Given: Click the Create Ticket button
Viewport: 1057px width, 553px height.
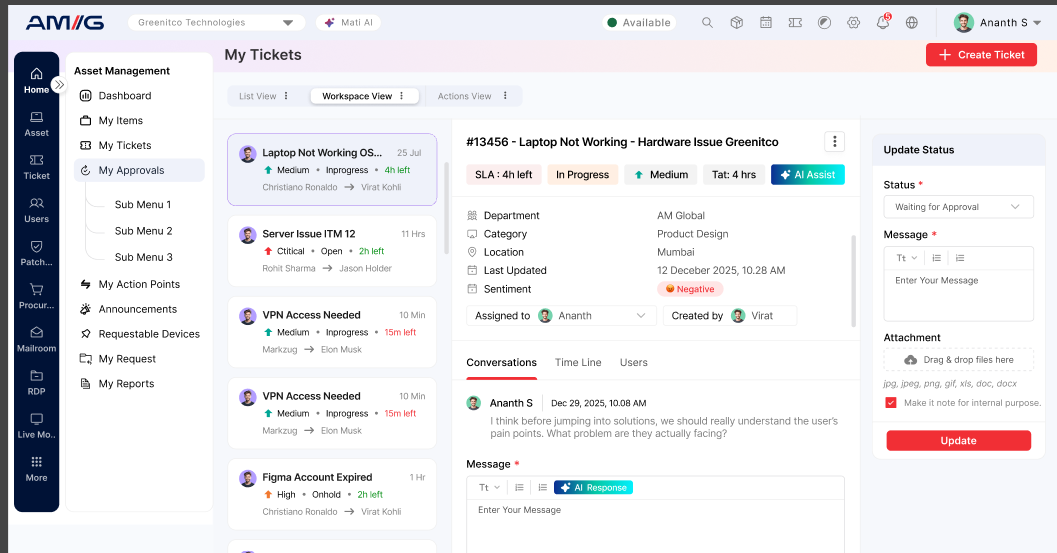Looking at the screenshot, I should pyautogui.click(x=981, y=55).
